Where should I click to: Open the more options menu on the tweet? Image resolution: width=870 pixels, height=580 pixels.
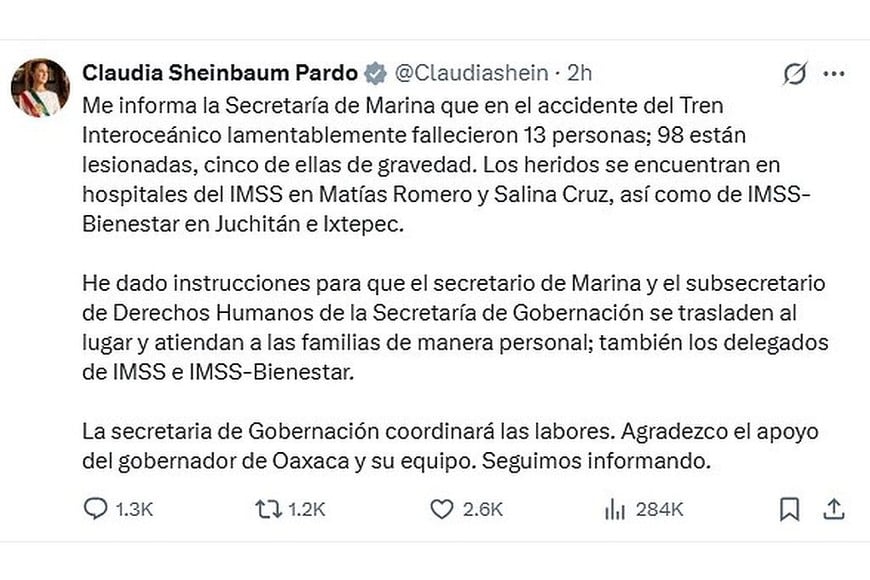coord(836,72)
